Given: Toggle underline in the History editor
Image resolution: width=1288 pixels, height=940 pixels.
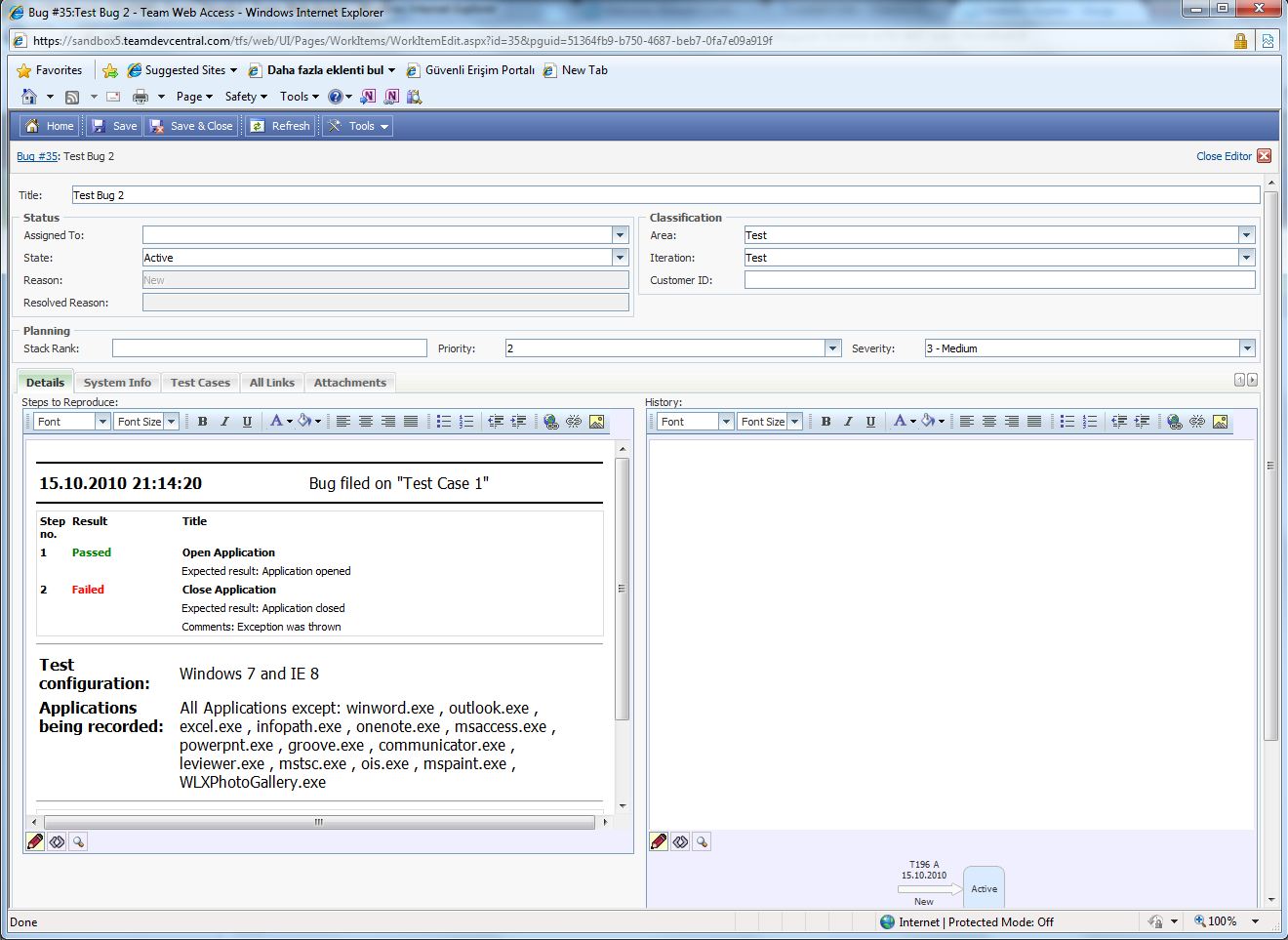Looking at the screenshot, I should tap(870, 422).
